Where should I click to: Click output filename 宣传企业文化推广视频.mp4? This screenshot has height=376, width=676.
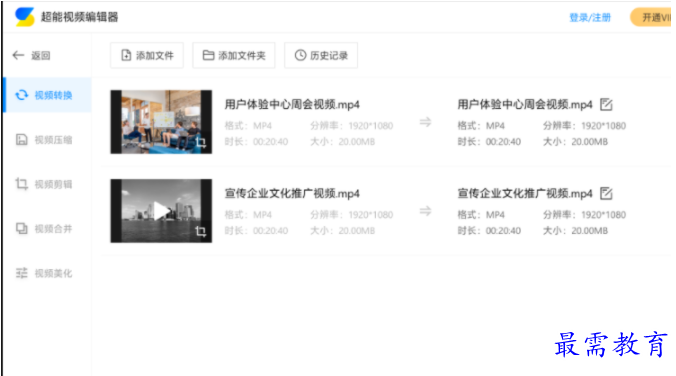point(525,194)
